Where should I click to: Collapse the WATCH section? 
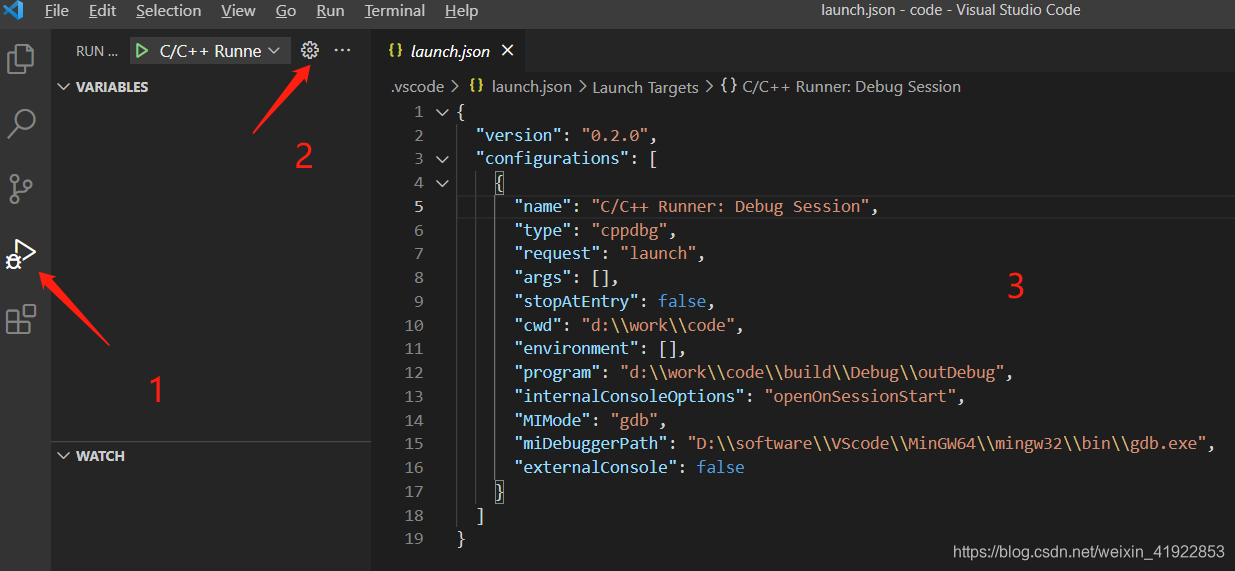[64, 456]
